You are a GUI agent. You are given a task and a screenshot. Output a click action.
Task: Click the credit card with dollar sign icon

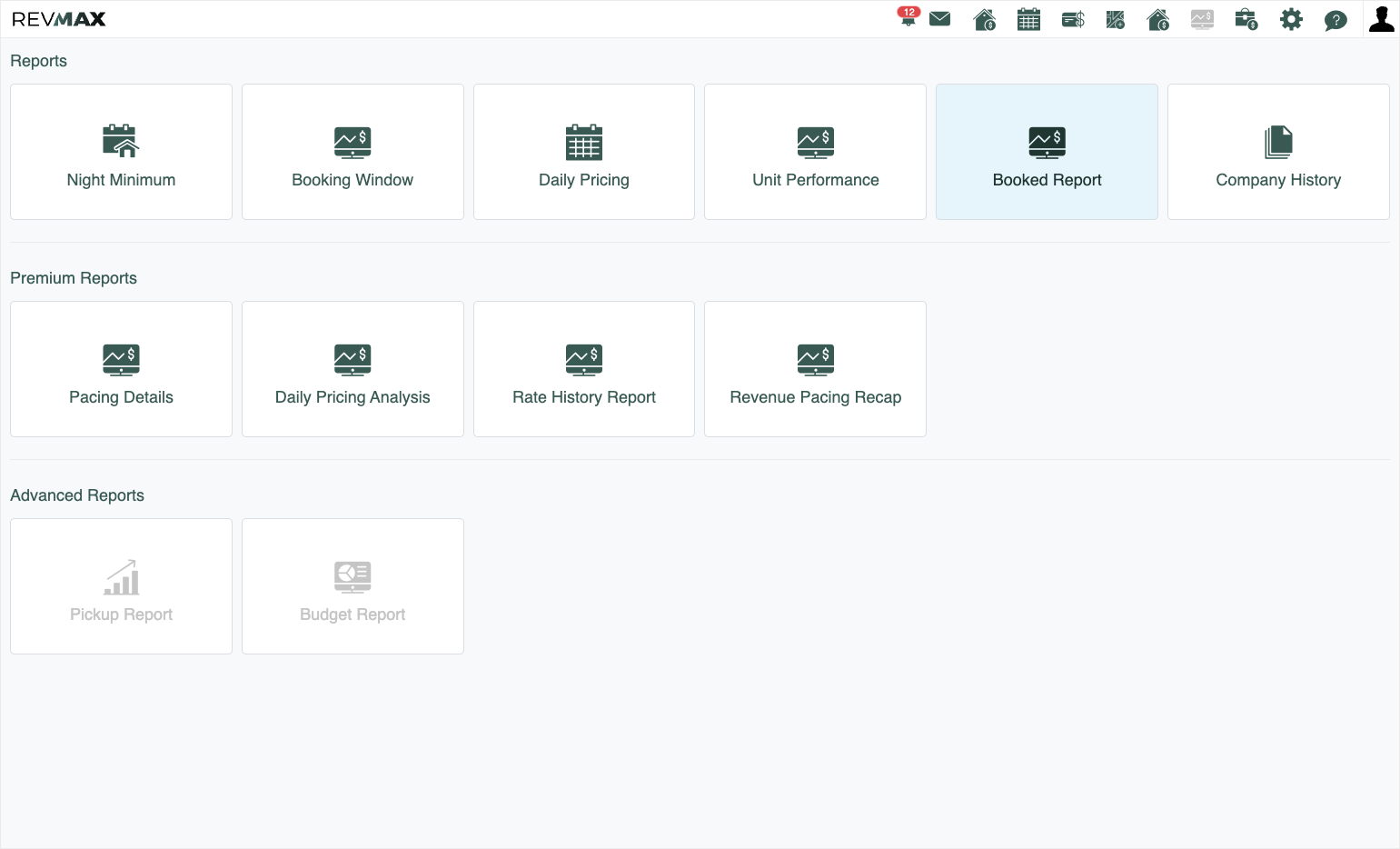coord(1073,19)
